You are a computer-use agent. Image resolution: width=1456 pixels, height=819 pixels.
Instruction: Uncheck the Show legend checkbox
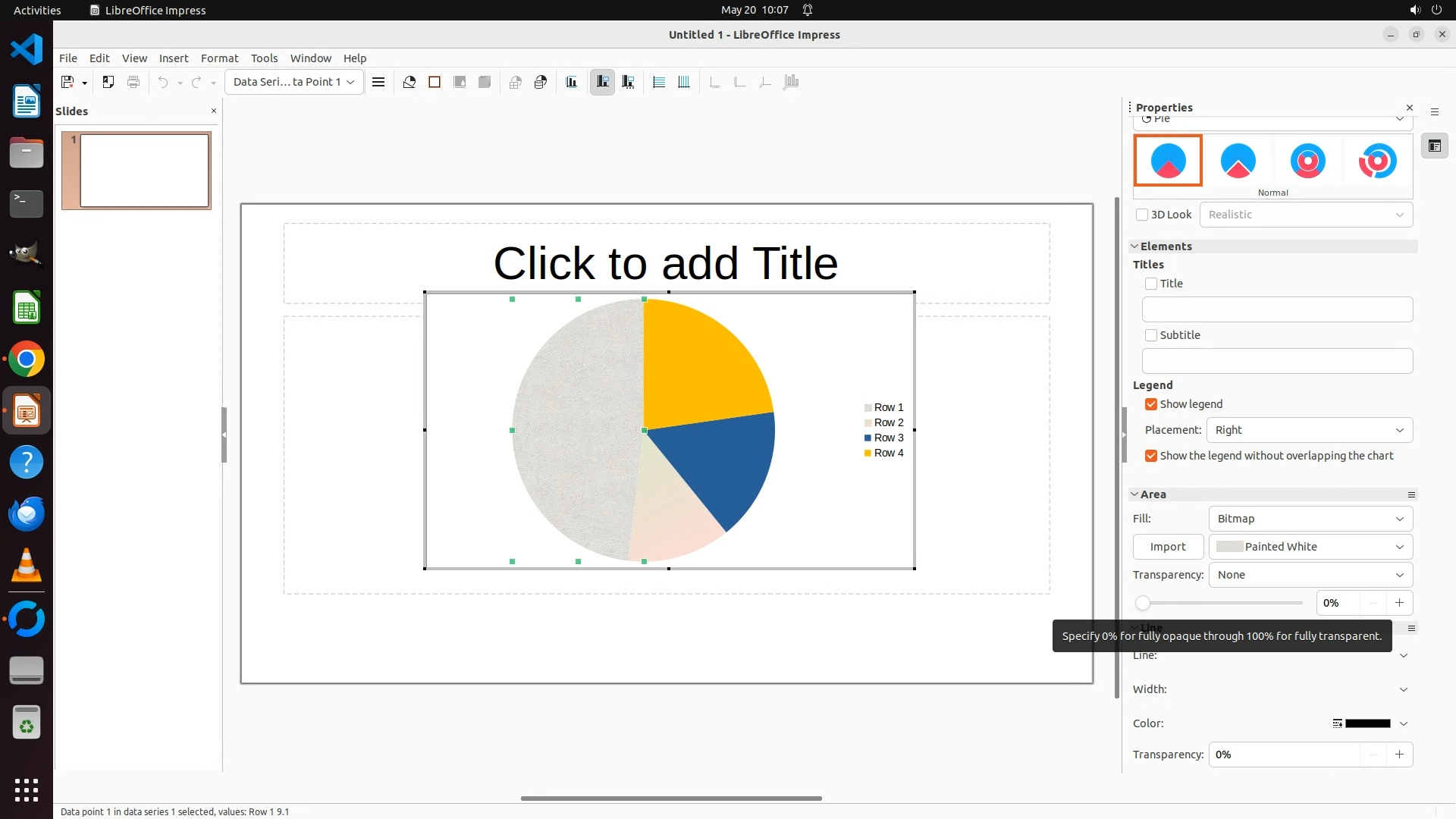[x=1151, y=404]
